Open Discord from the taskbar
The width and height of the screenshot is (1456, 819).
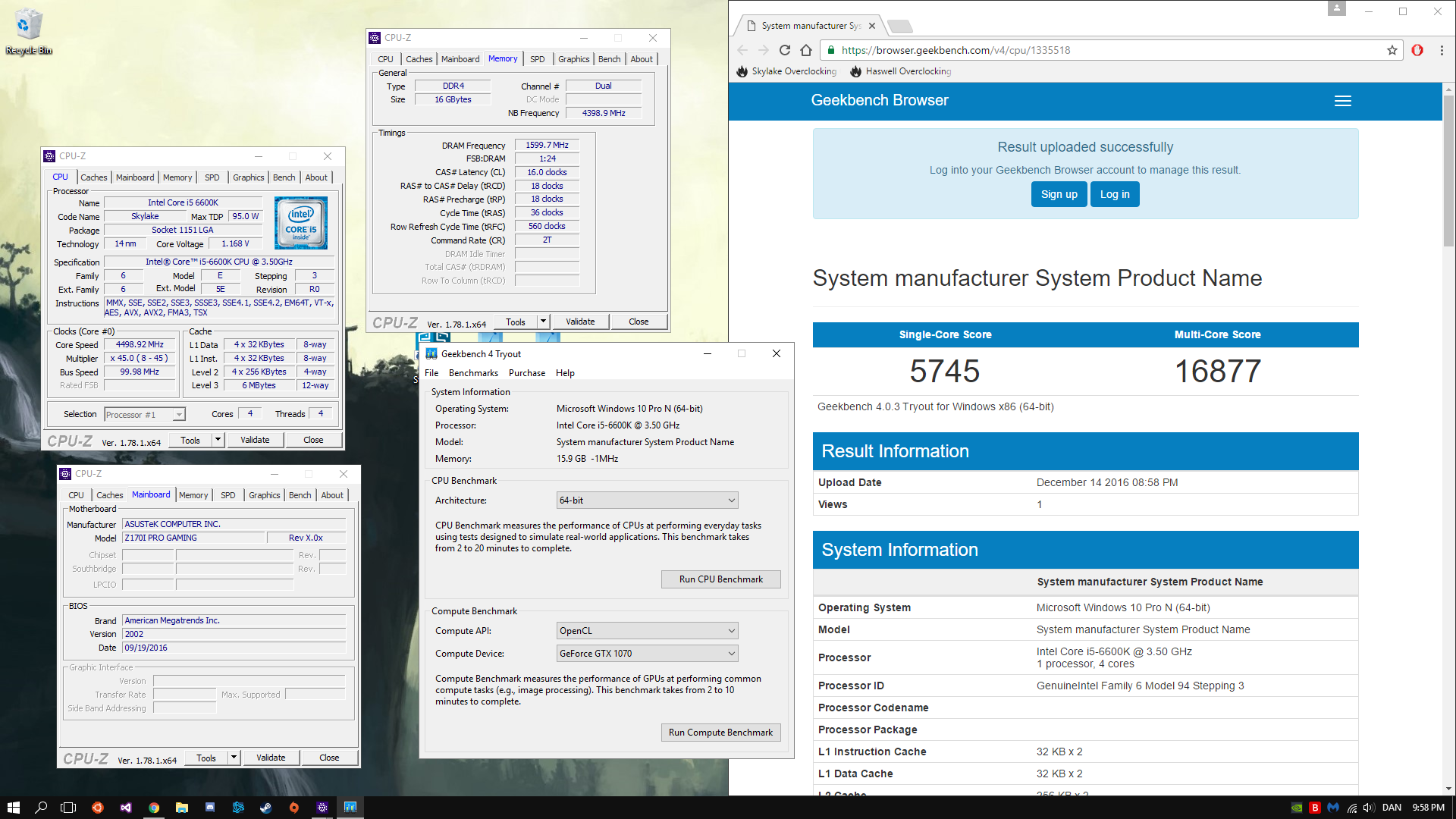click(x=210, y=808)
